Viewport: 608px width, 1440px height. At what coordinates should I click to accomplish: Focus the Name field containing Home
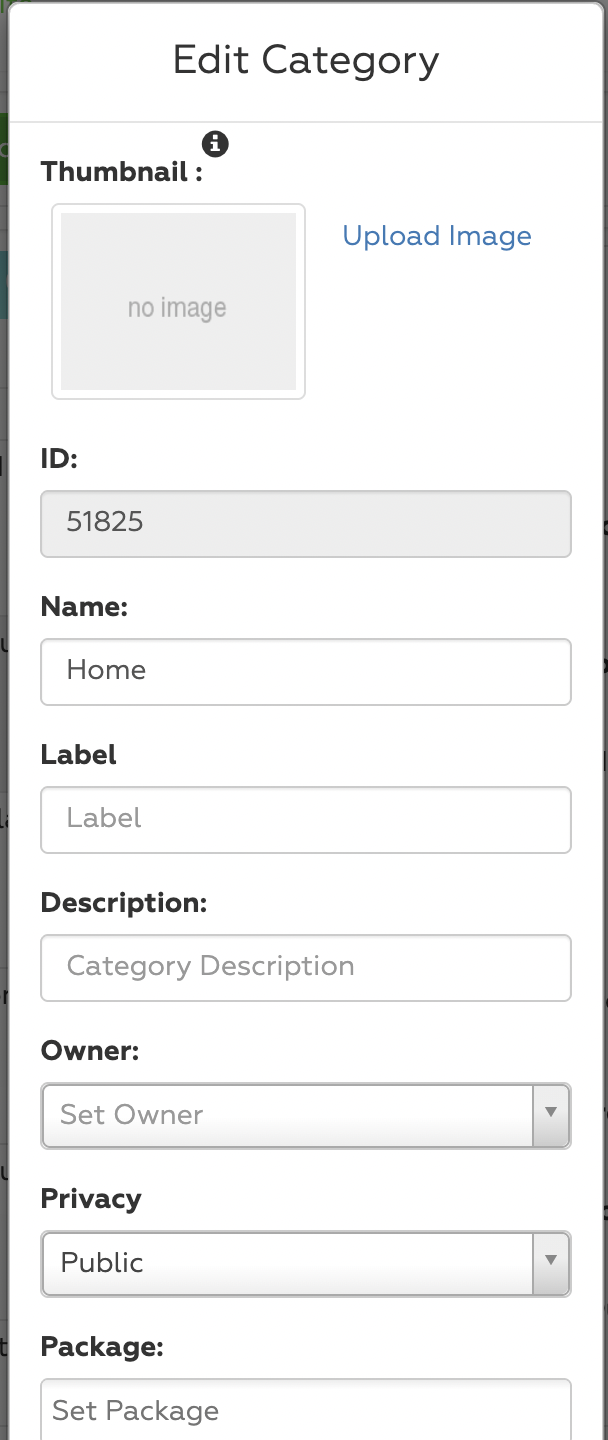click(305, 671)
